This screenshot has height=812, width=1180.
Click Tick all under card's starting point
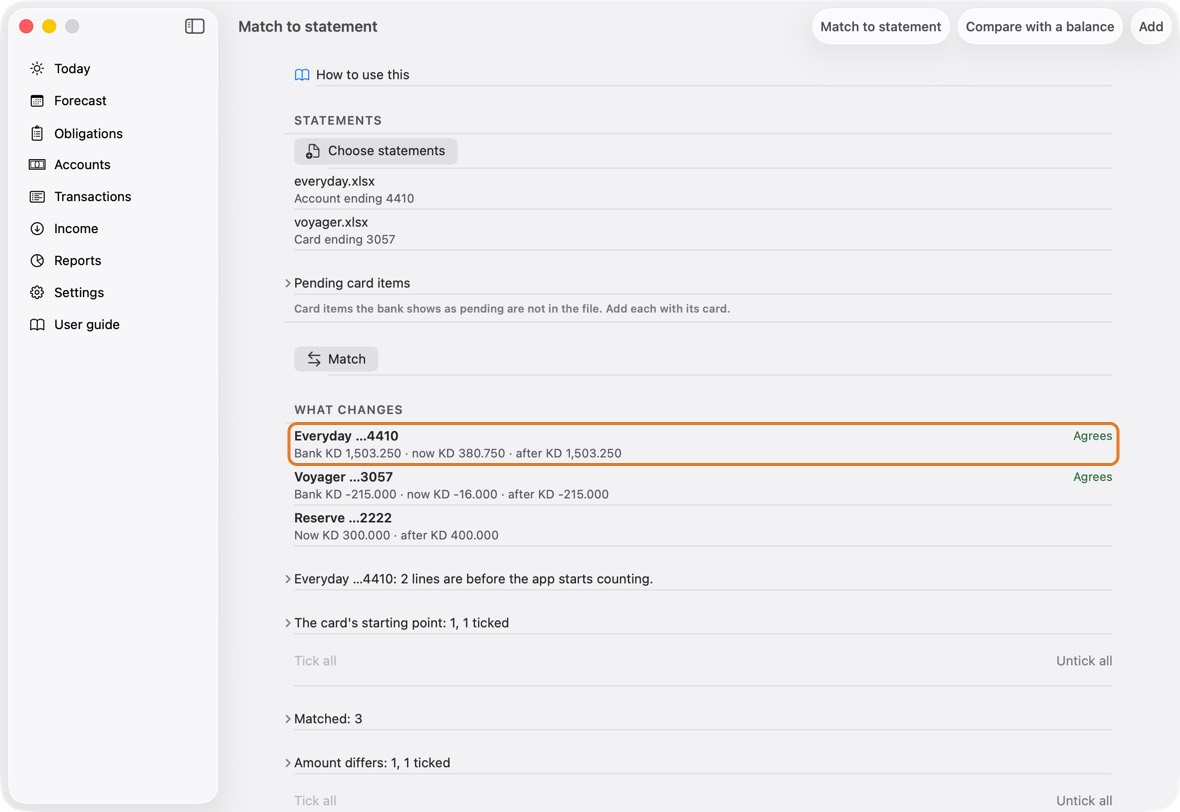(x=315, y=661)
